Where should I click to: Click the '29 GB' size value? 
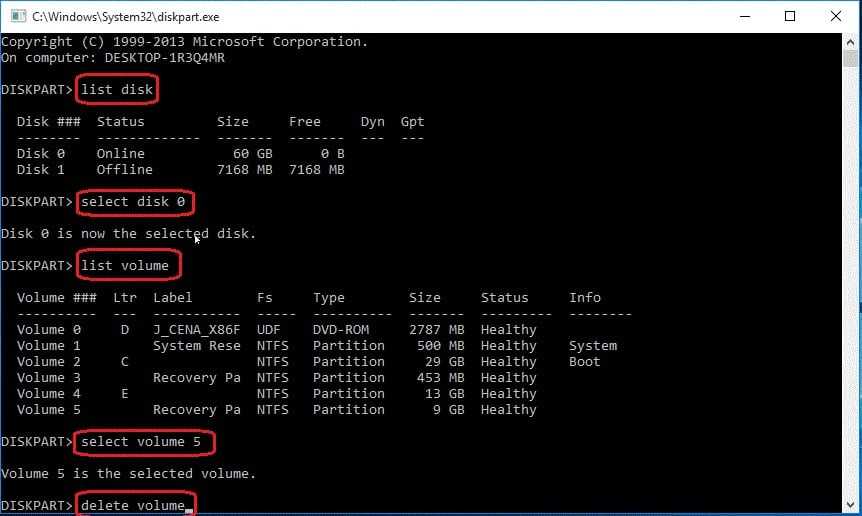(x=444, y=361)
